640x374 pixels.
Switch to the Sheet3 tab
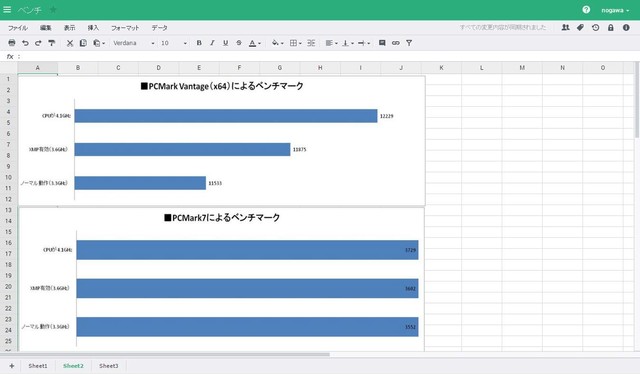point(109,366)
